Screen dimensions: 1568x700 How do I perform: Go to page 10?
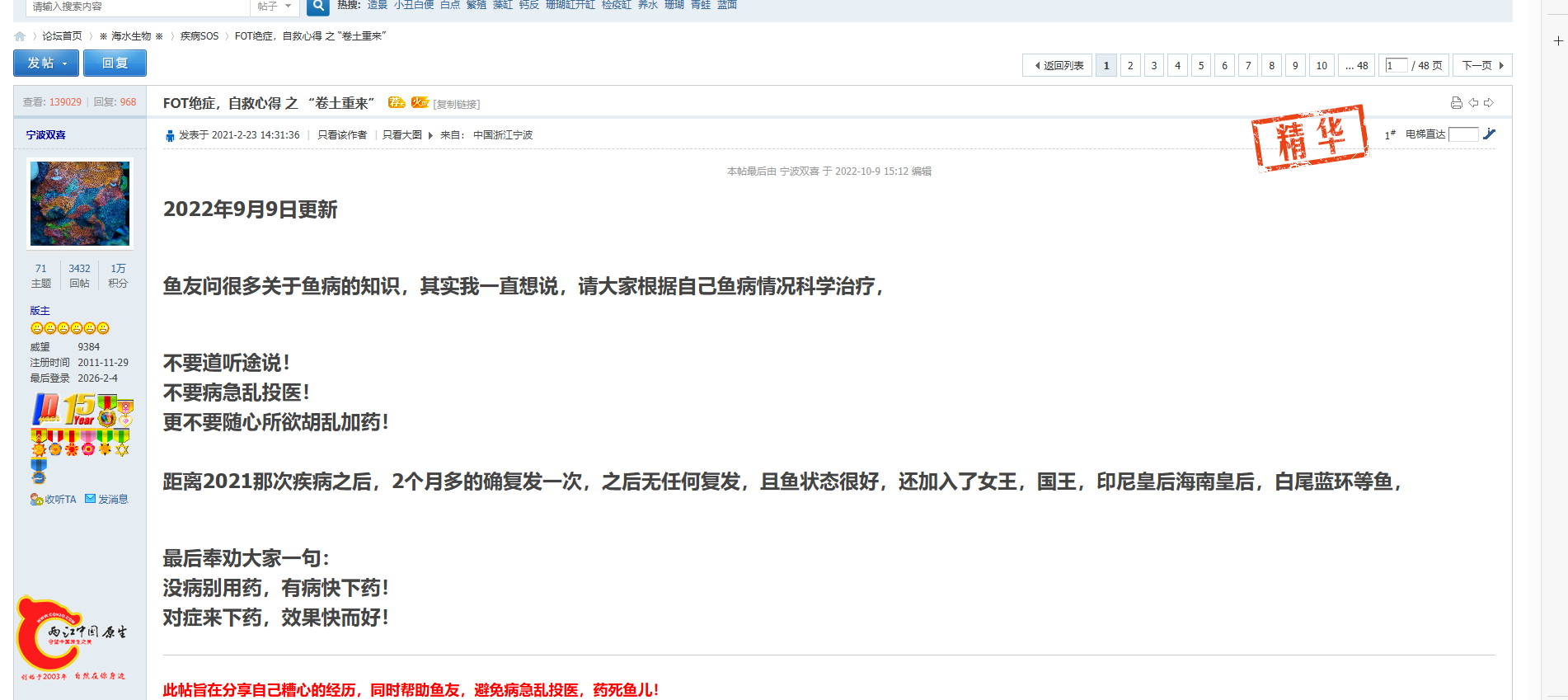click(x=1322, y=65)
